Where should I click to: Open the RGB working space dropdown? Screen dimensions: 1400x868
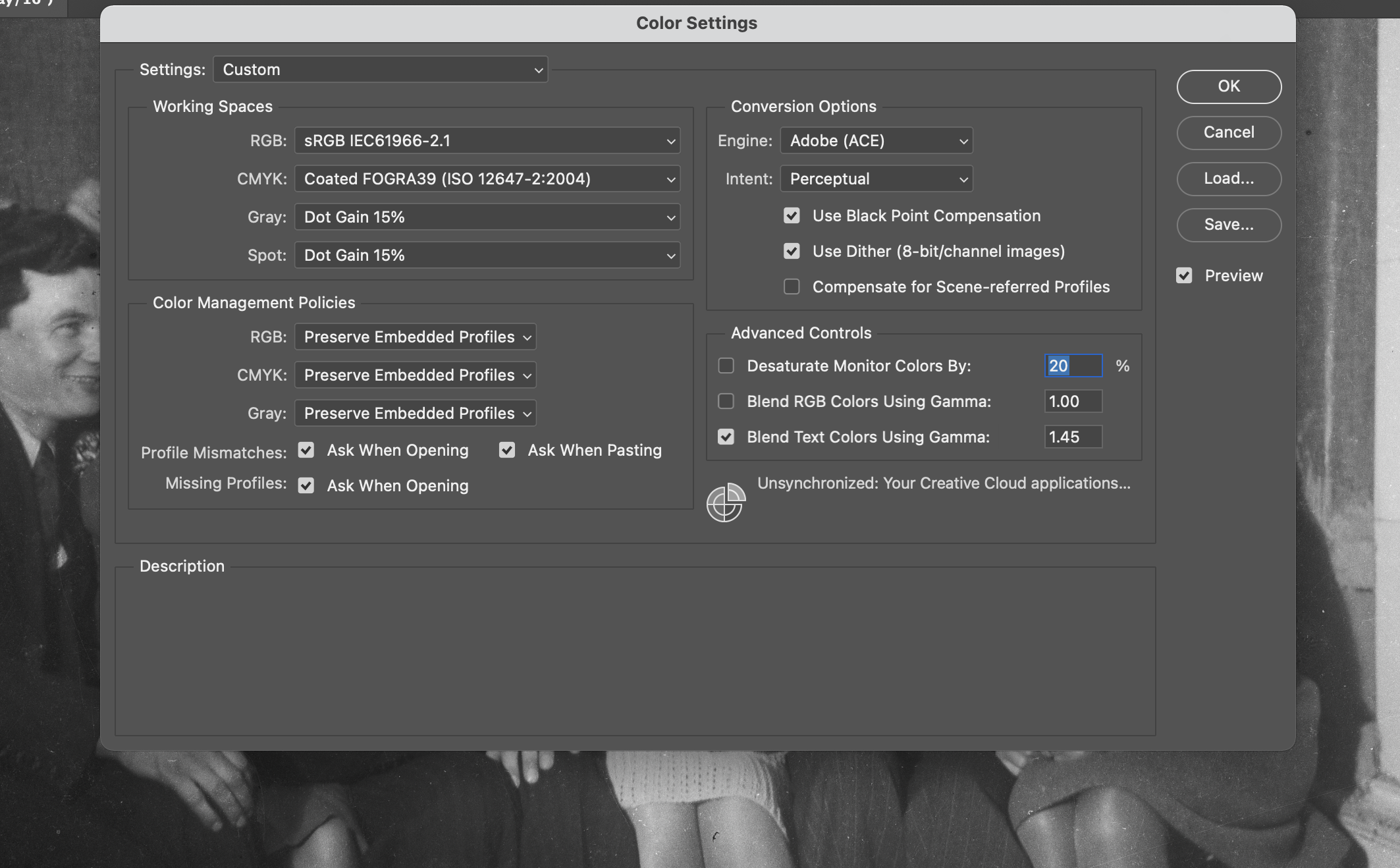[487, 141]
